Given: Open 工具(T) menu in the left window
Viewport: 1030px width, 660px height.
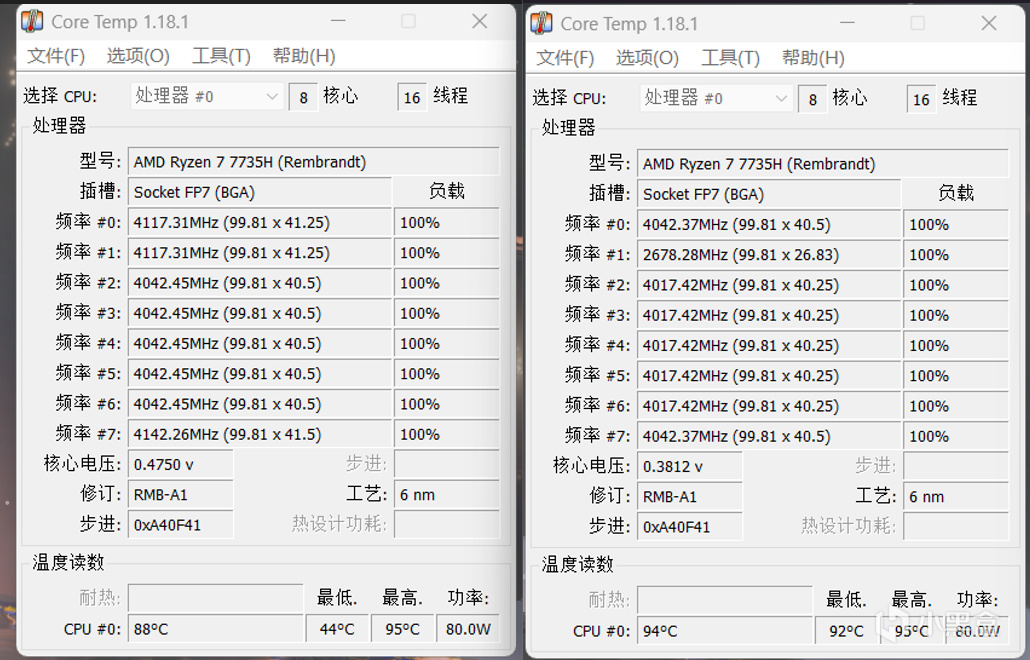Looking at the screenshot, I should (x=221, y=56).
